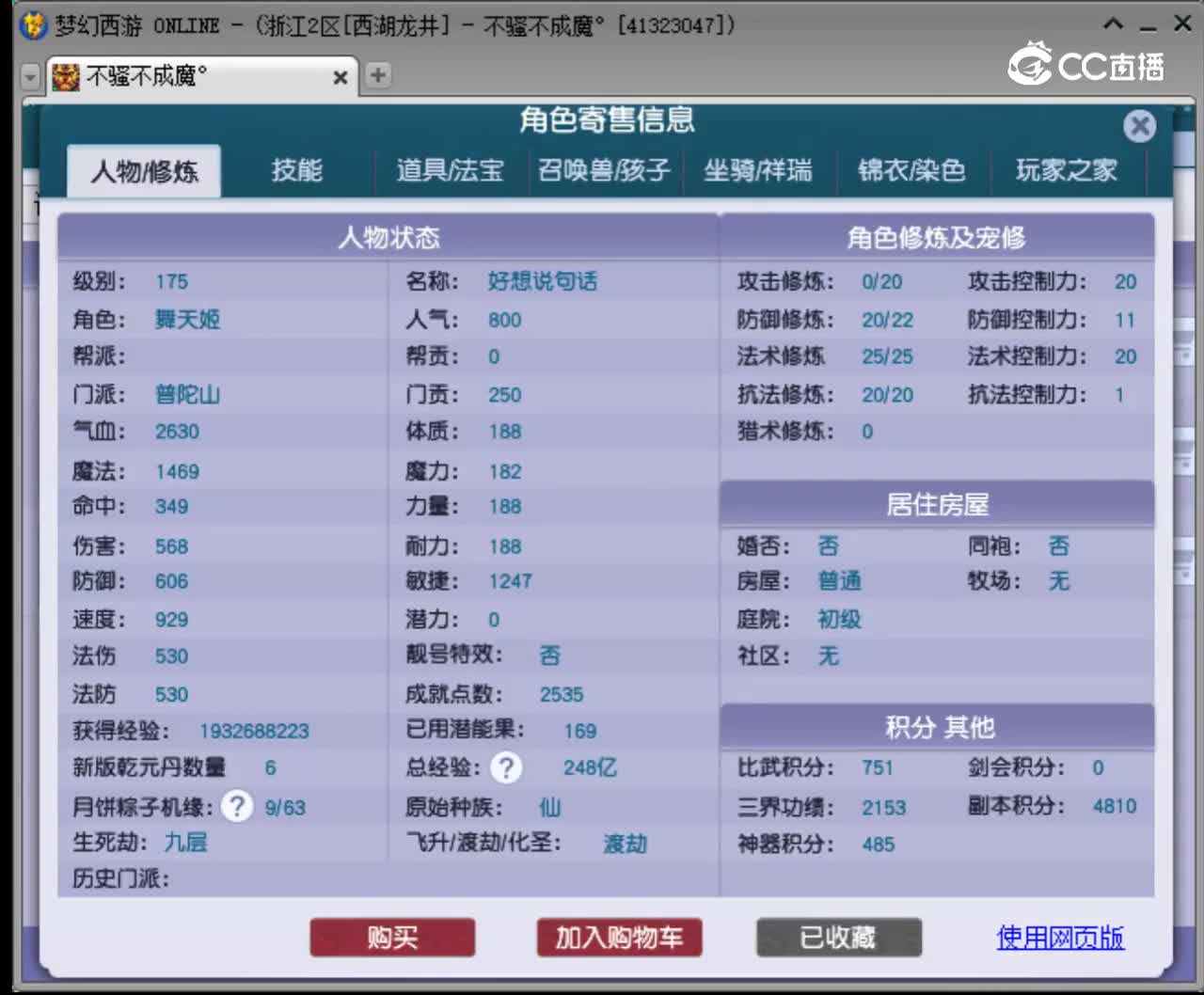Click the 比武积分 value 751
The image size is (1204, 995).
click(878, 768)
